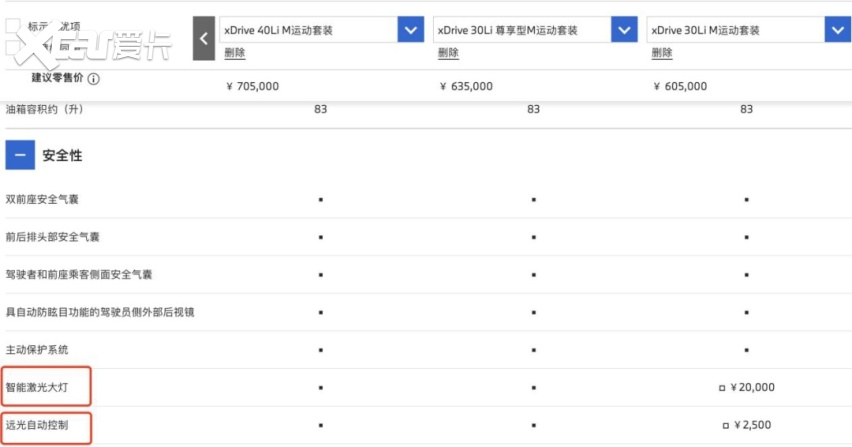Select the price ¥ 635,000

[466, 86]
